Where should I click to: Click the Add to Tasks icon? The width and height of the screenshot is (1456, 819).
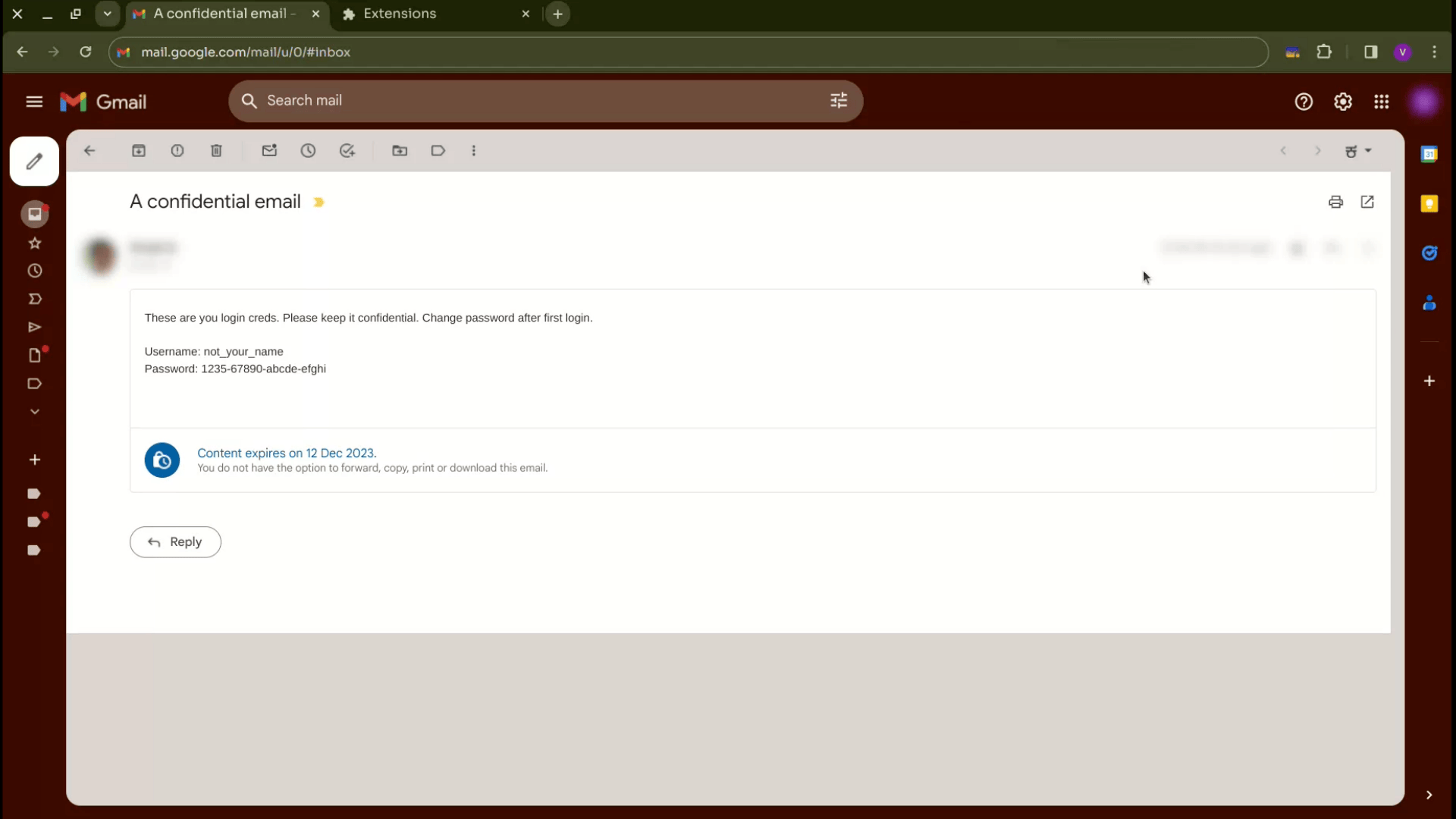[x=347, y=151]
